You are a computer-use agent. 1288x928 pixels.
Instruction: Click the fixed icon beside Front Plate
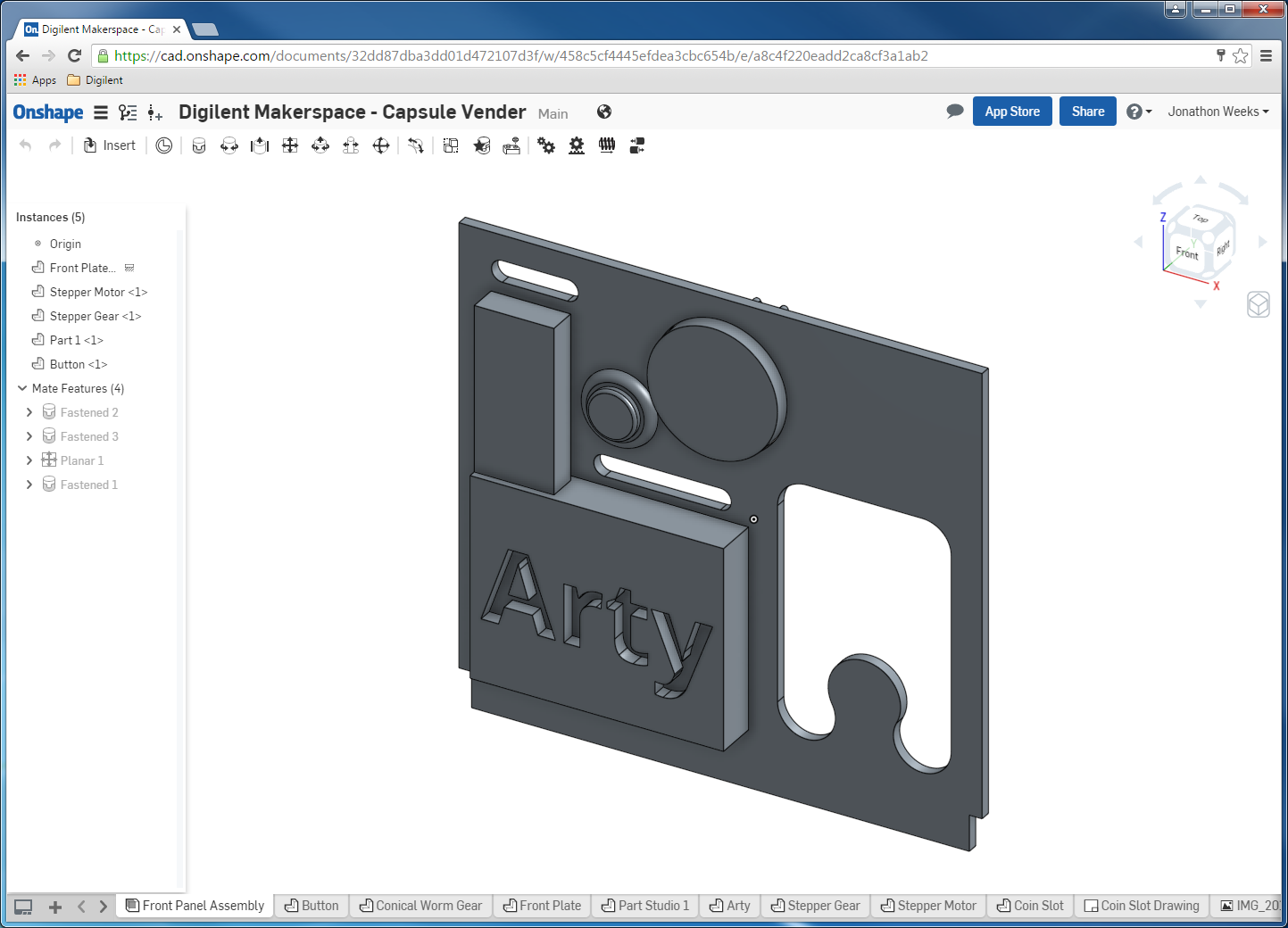129,268
